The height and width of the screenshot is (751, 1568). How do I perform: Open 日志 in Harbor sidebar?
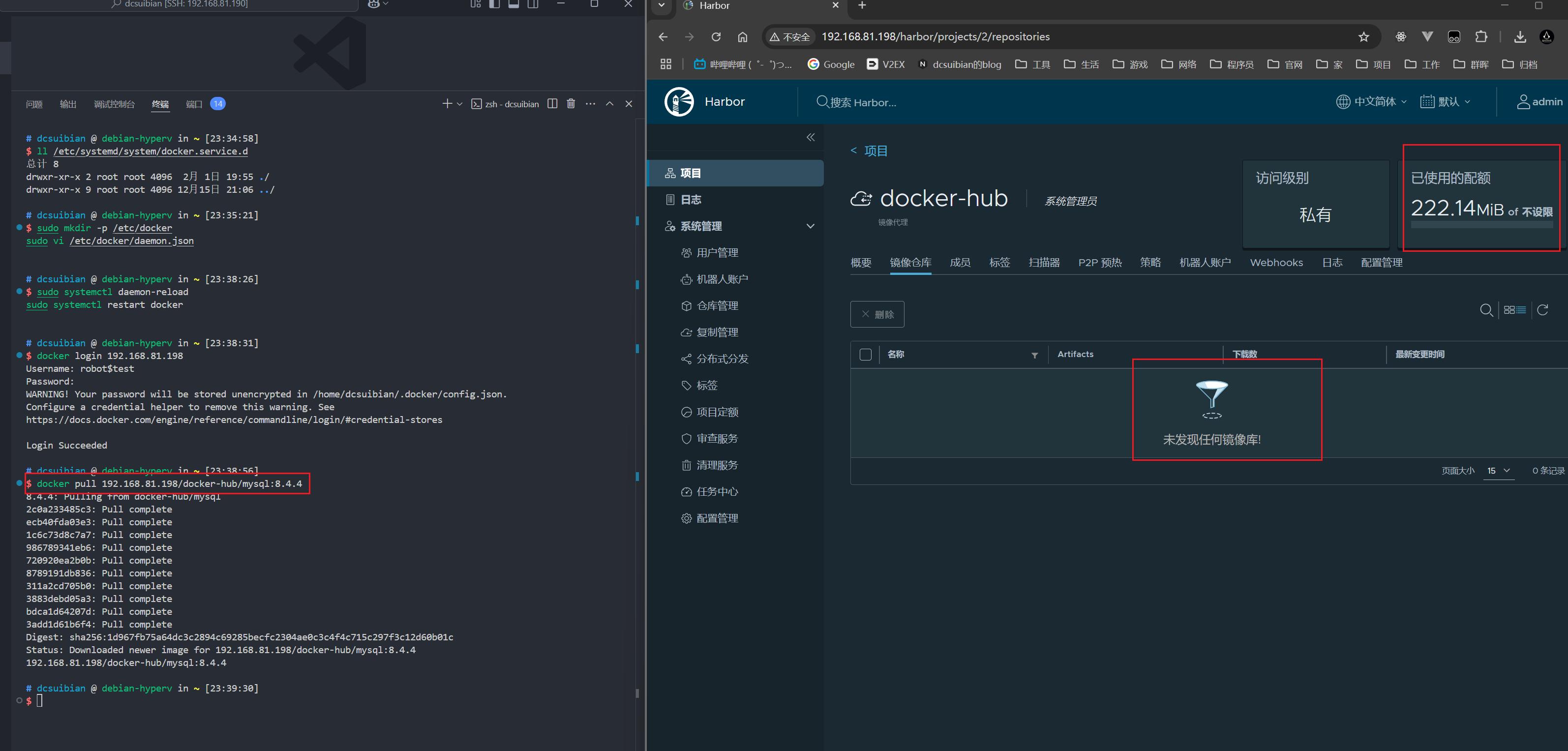click(x=683, y=200)
